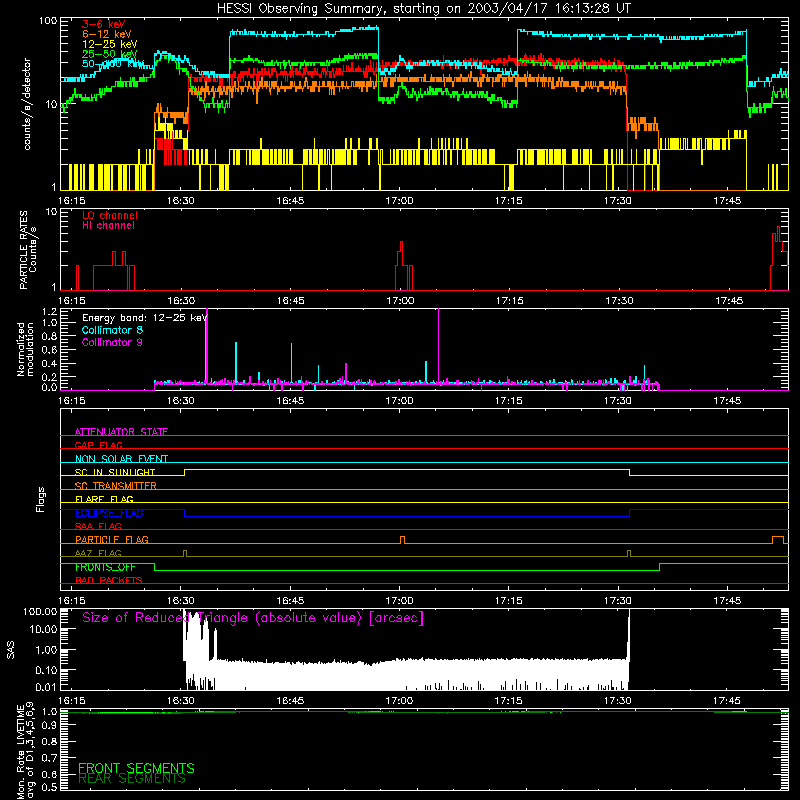Click the counts/s/detector axis label
This screenshot has width=800, height=800.
pyautogui.click(x=27, y=104)
